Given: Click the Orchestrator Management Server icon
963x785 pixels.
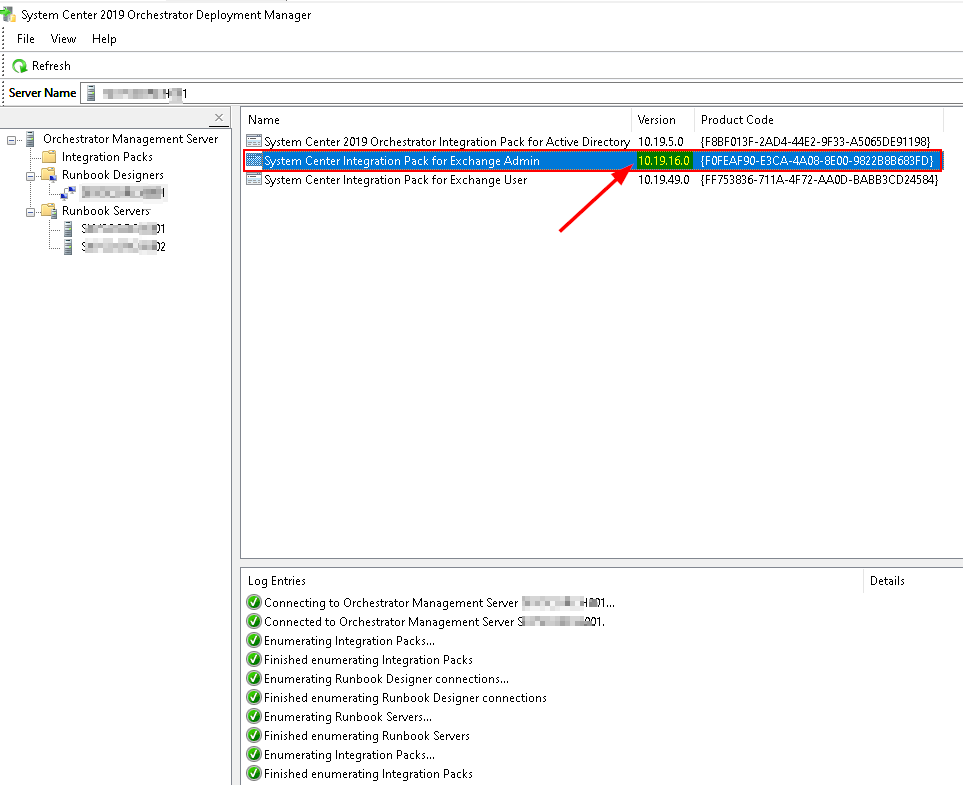Looking at the screenshot, I should point(29,139).
